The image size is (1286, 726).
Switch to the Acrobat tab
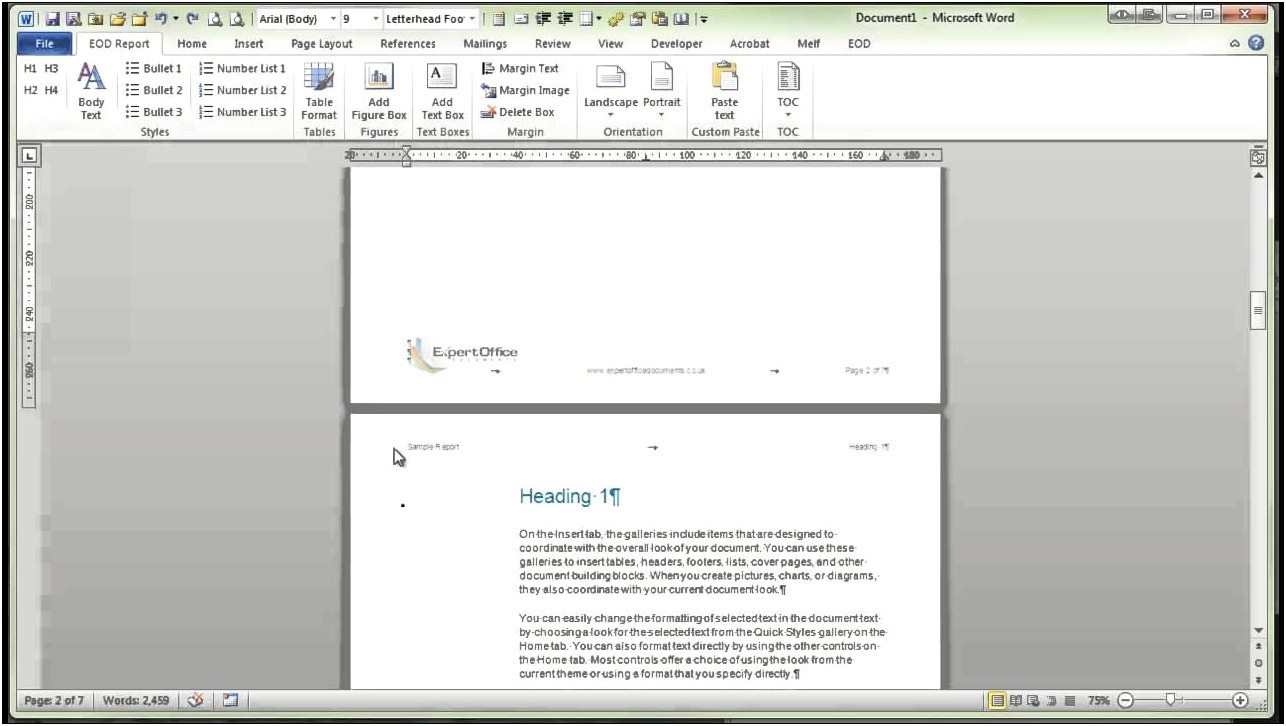[750, 44]
